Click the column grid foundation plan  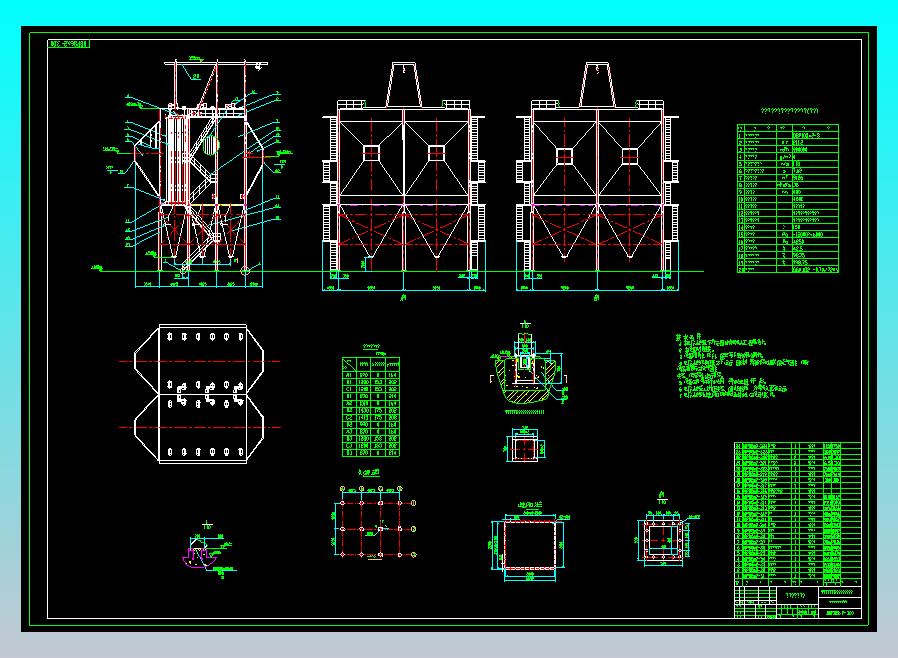pos(376,522)
